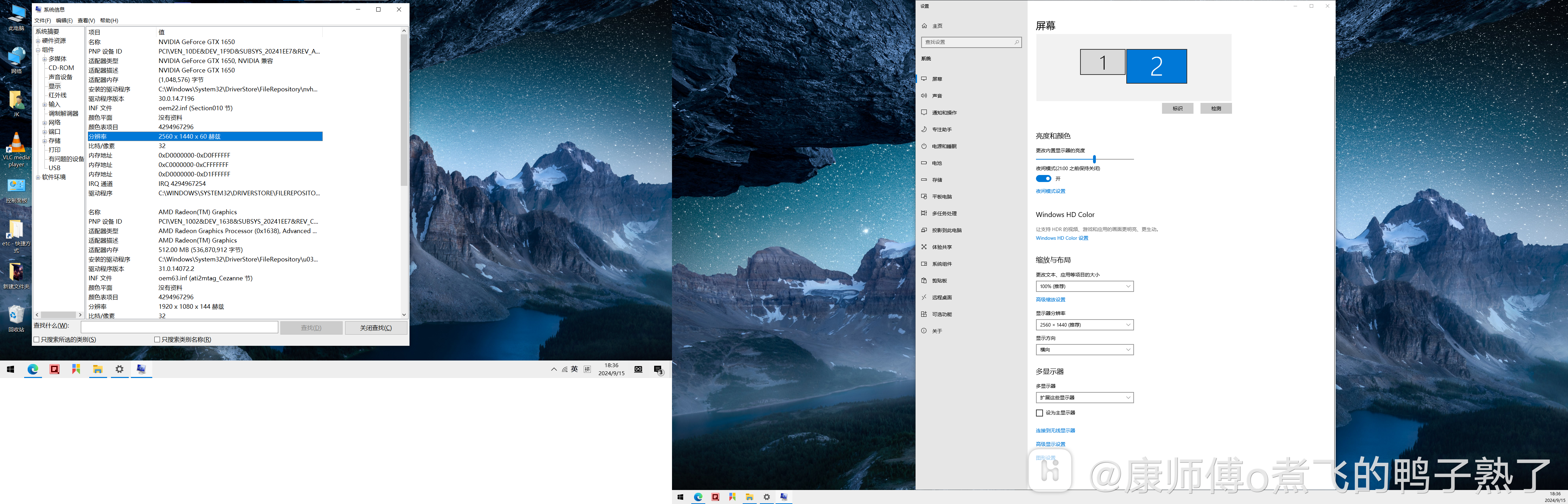Viewport: 1568px width, 504px height.
Task: Expand the 存储 node in system tree
Action: [x=44, y=141]
